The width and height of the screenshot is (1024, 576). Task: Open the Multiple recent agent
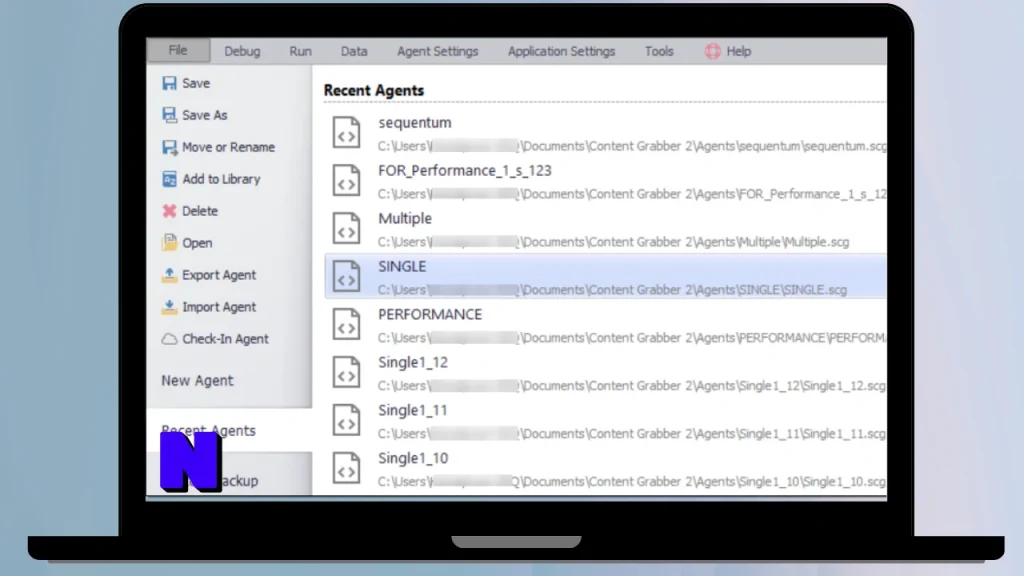pos(605,229)
